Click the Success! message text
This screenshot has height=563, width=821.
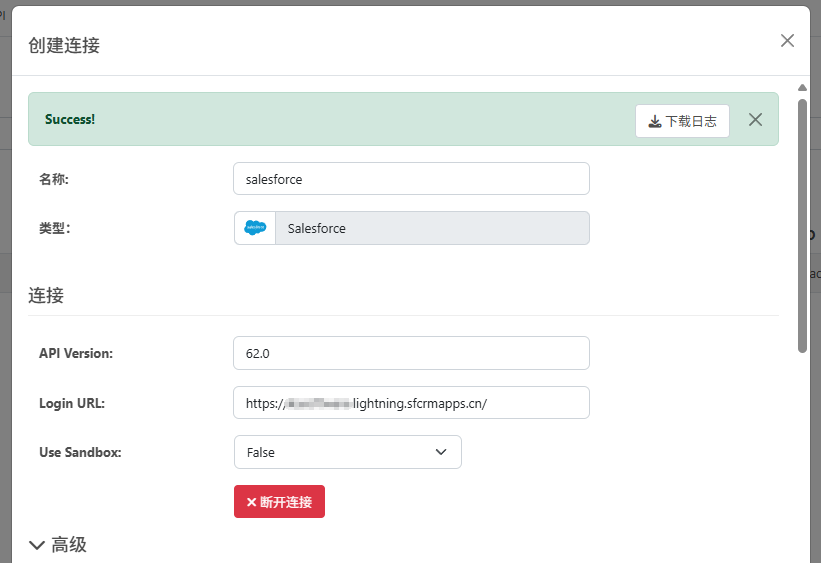coord(70,120)
